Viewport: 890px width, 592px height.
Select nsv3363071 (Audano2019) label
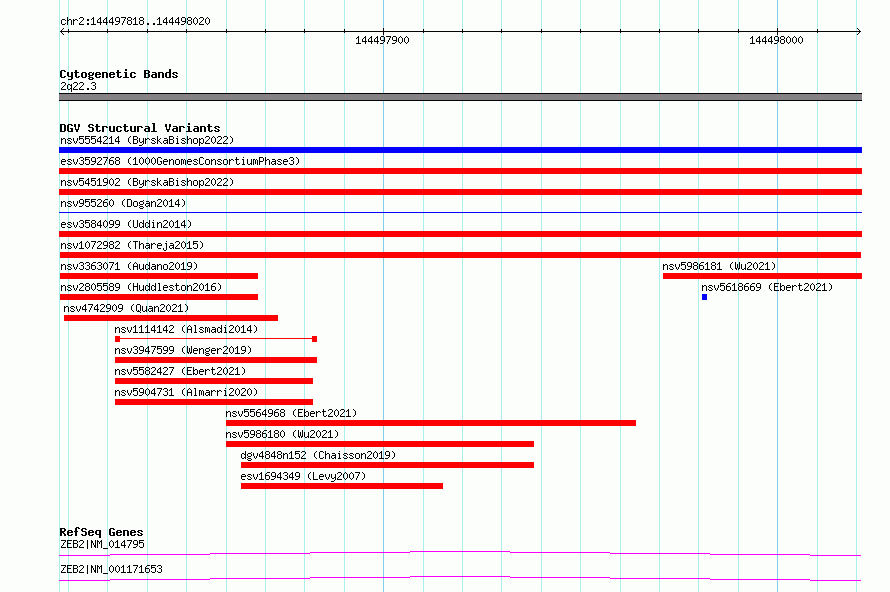pyautogui.click(x=129, y=266)
